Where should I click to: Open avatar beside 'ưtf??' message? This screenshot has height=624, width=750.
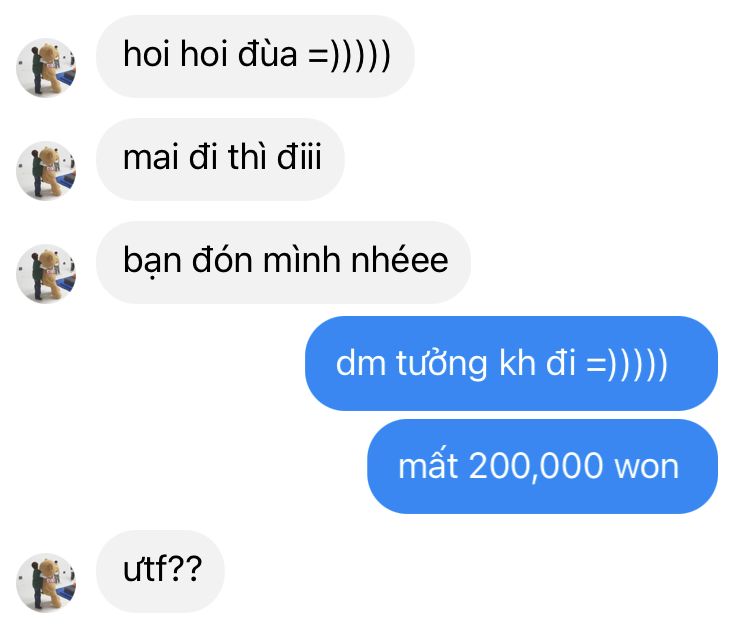[x=46, y=583]
